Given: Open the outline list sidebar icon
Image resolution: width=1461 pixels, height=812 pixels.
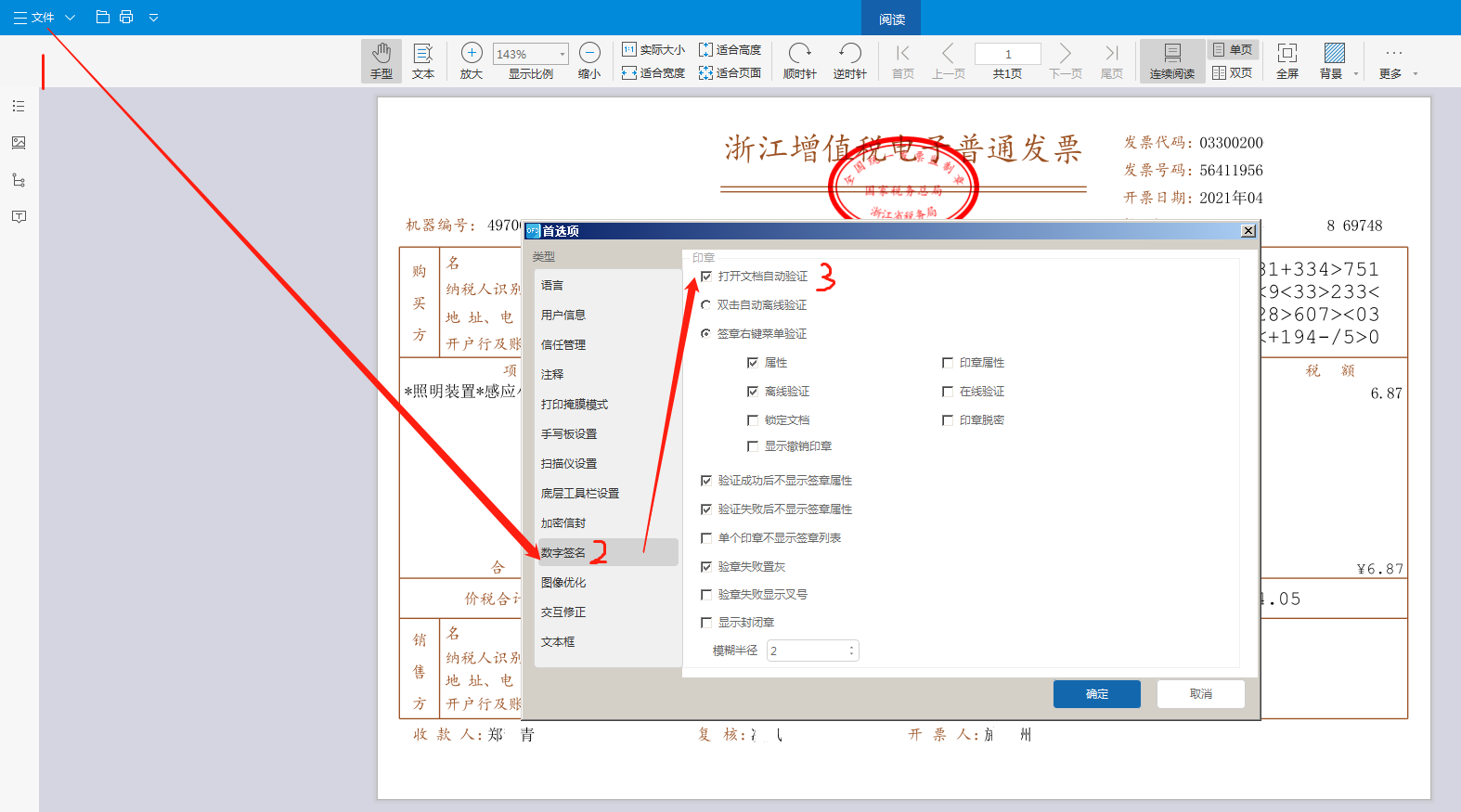Looking at the screenshot, I should point(19,107).
